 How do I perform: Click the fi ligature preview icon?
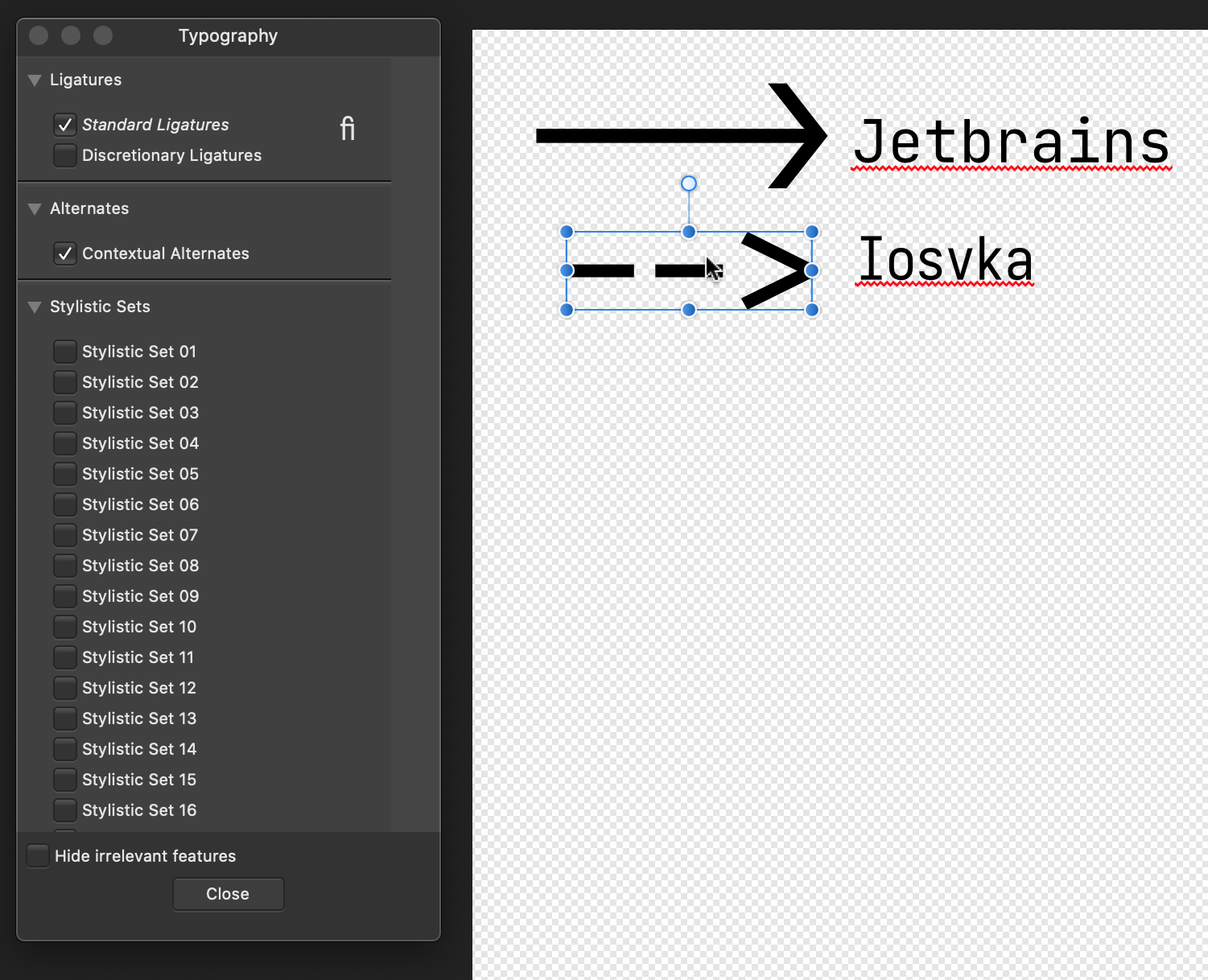coord(348,129)
